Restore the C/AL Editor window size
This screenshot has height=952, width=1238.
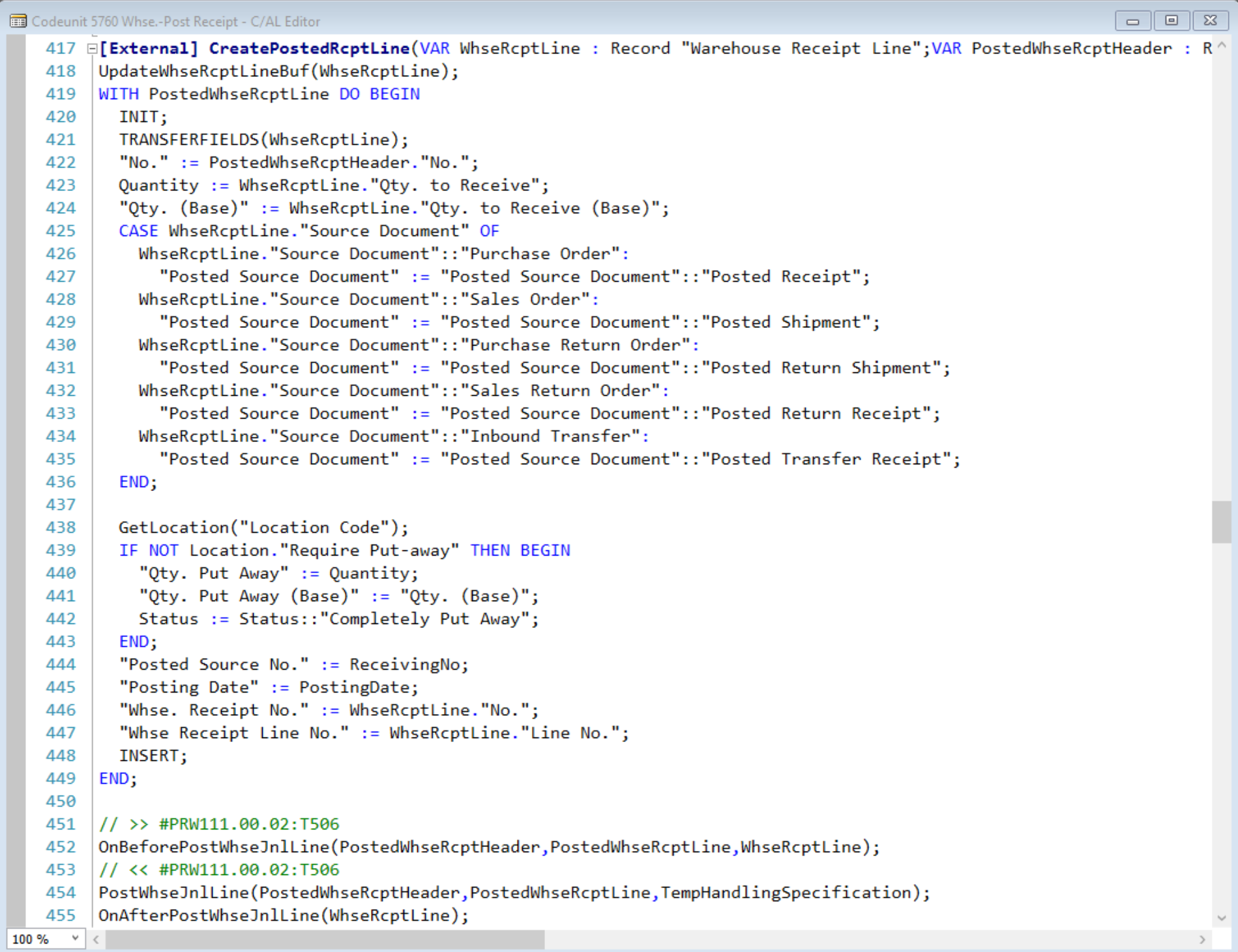[x=1172, y=20]
